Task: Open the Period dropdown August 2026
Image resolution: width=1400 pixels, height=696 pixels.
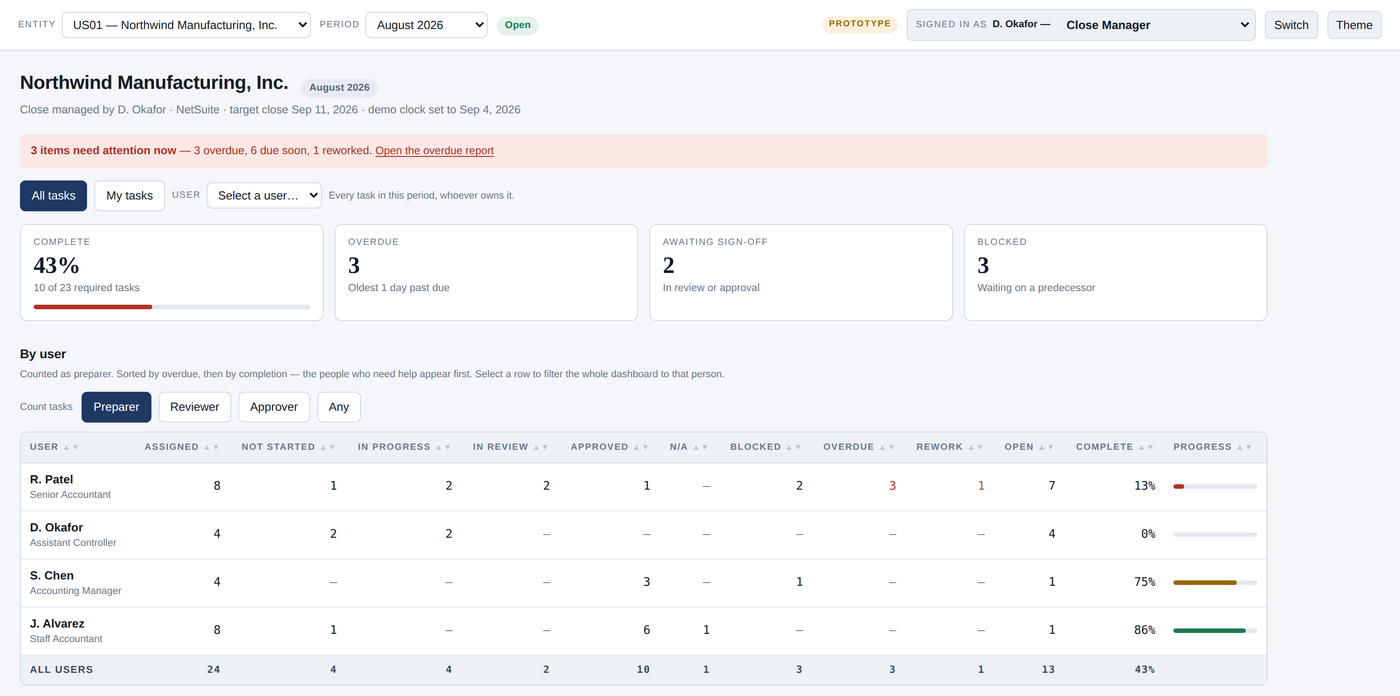Action: click(427, 25)
